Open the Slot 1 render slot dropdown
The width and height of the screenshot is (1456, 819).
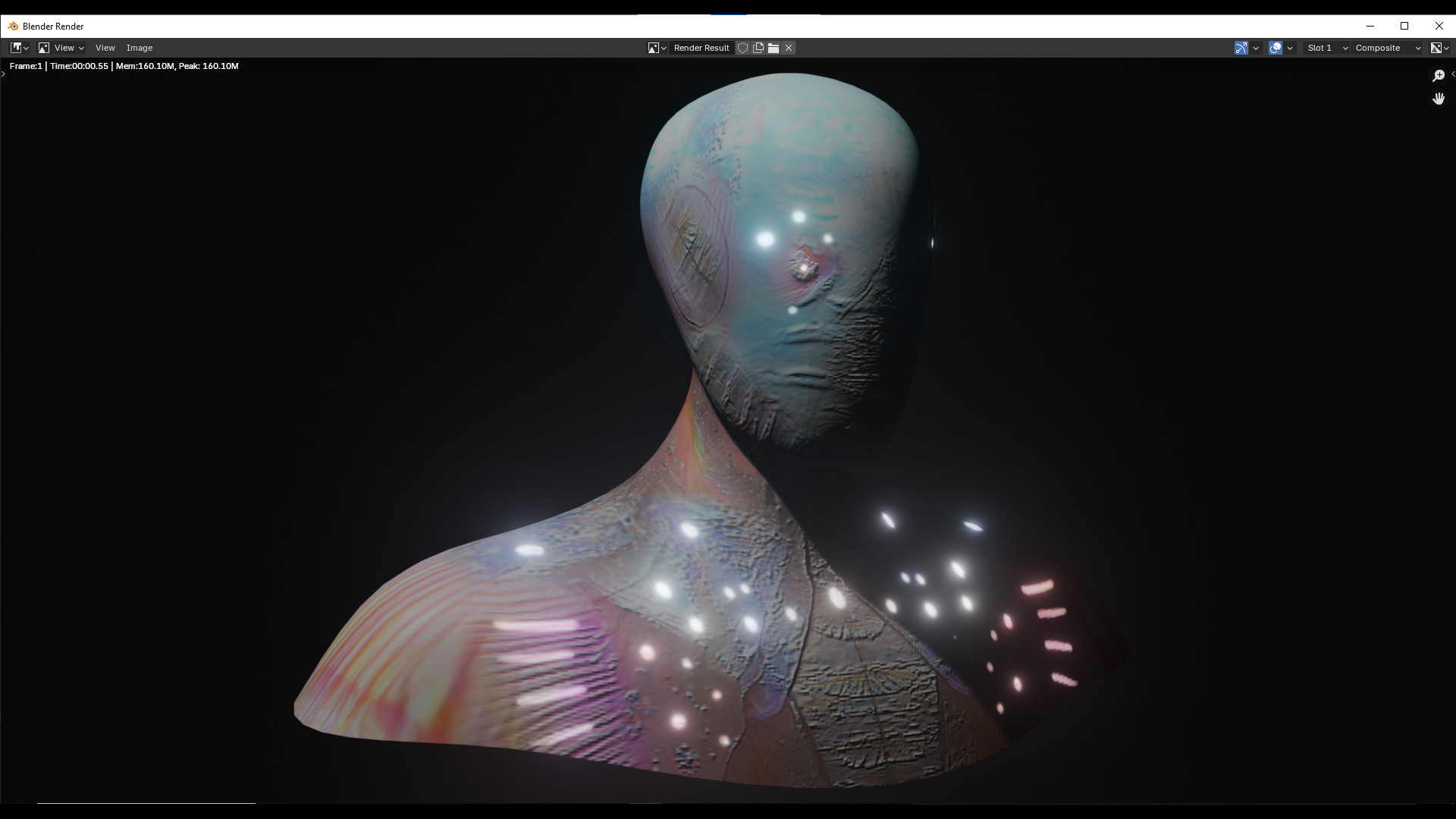(1326, 48)
